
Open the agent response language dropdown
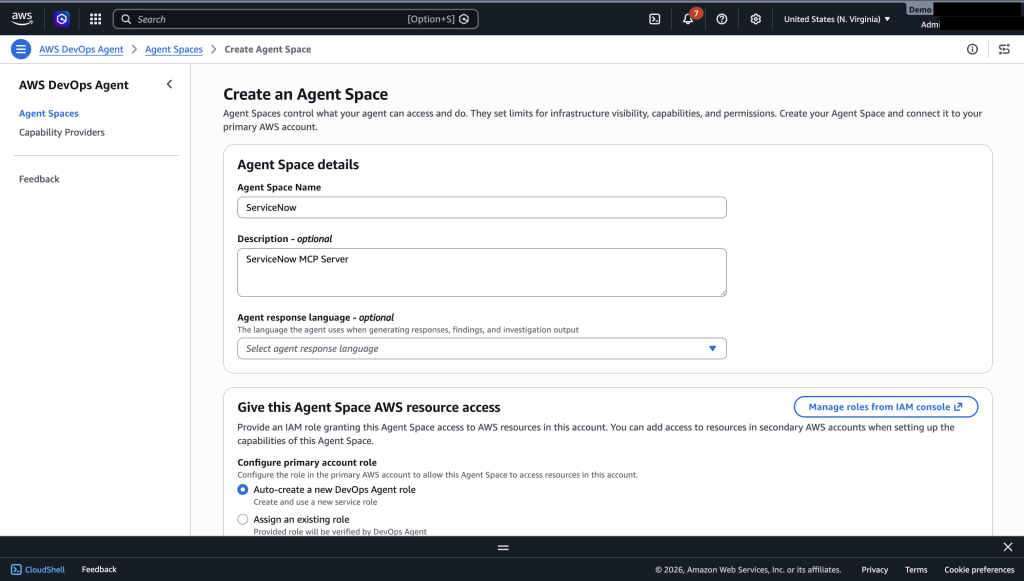pos(481,349)
